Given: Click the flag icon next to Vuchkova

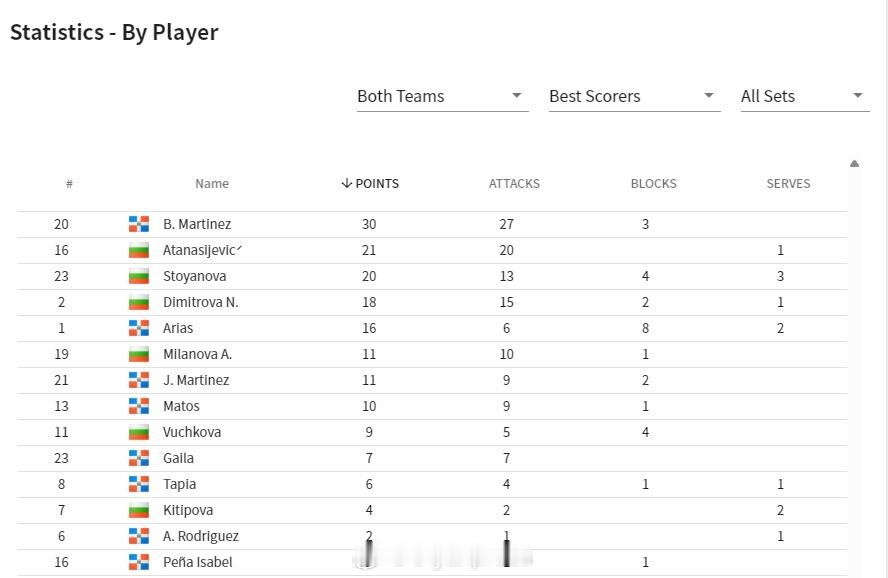Looking at the screenshot, I should click(x=139, y=433).
